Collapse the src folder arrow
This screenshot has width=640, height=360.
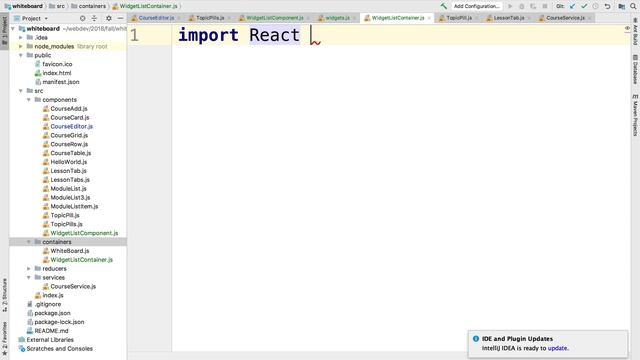[21, 91]
